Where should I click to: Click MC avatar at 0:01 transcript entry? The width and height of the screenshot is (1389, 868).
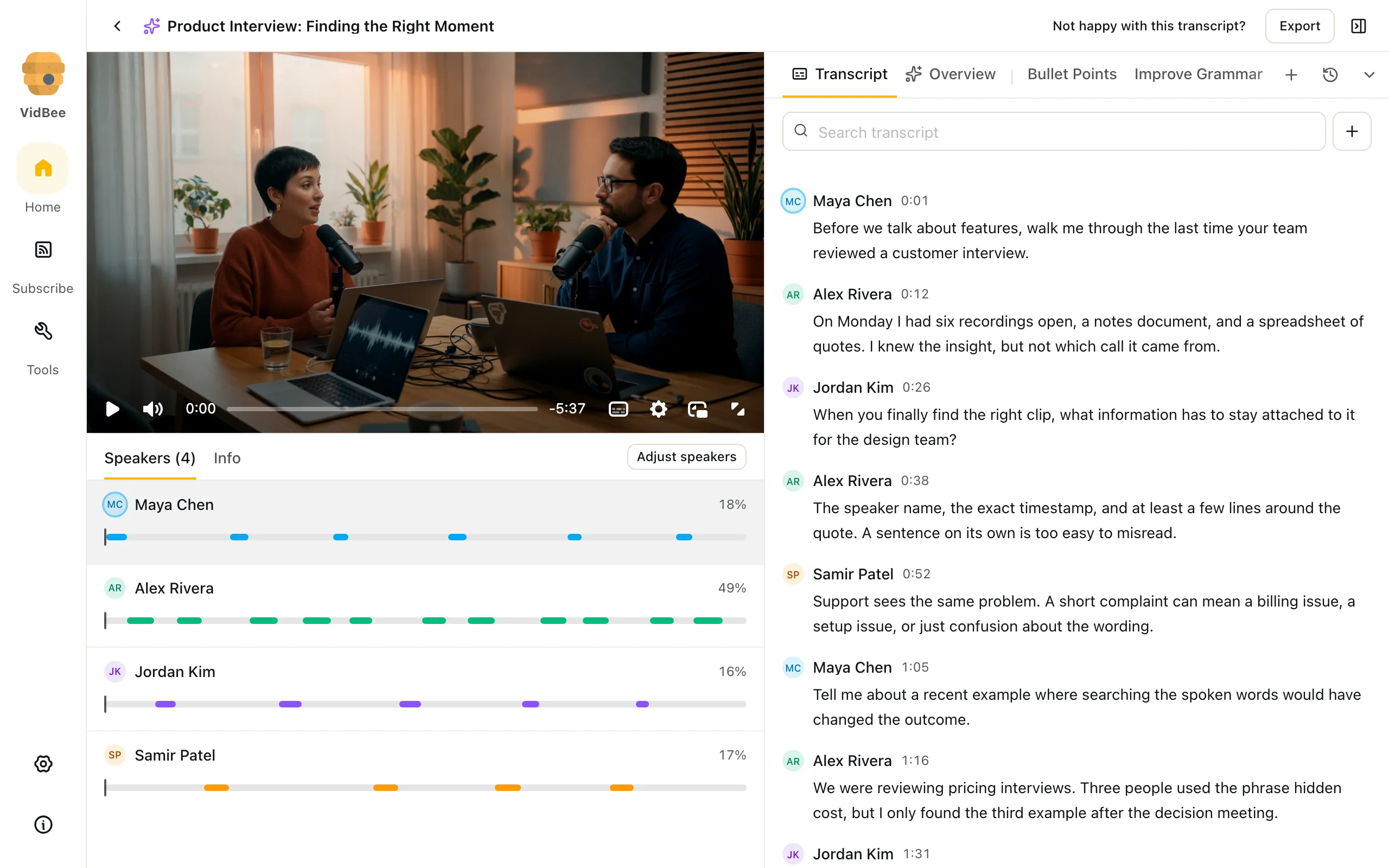tap(793, 201)
